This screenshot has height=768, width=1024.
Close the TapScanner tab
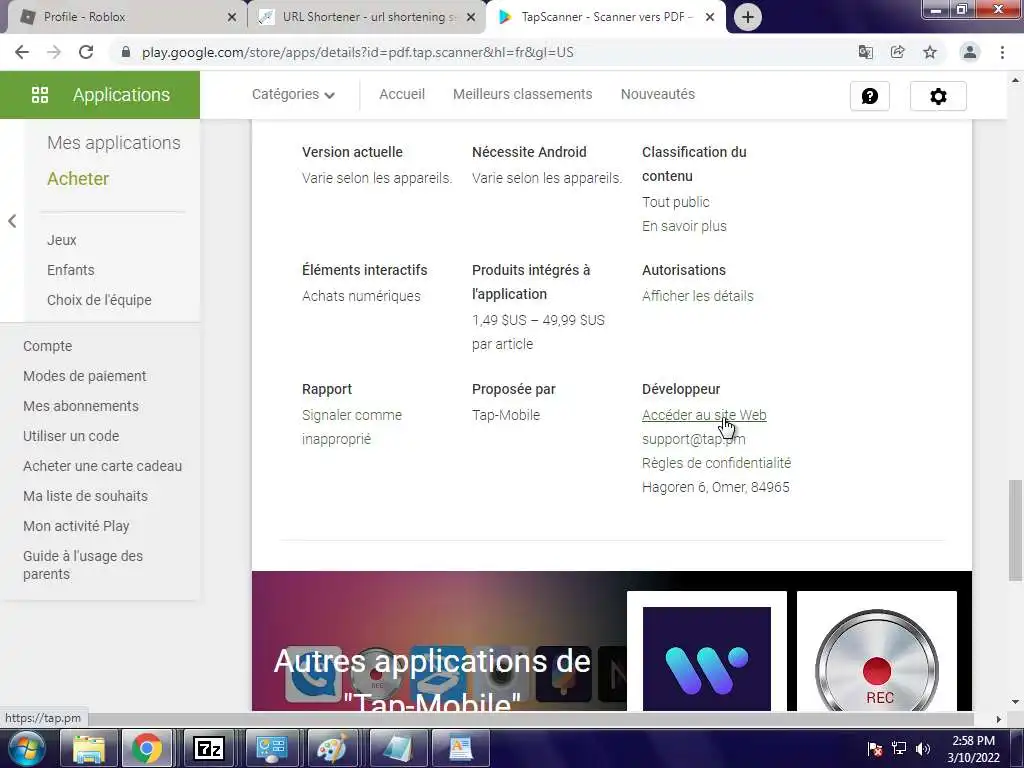[x=710, y=17]
